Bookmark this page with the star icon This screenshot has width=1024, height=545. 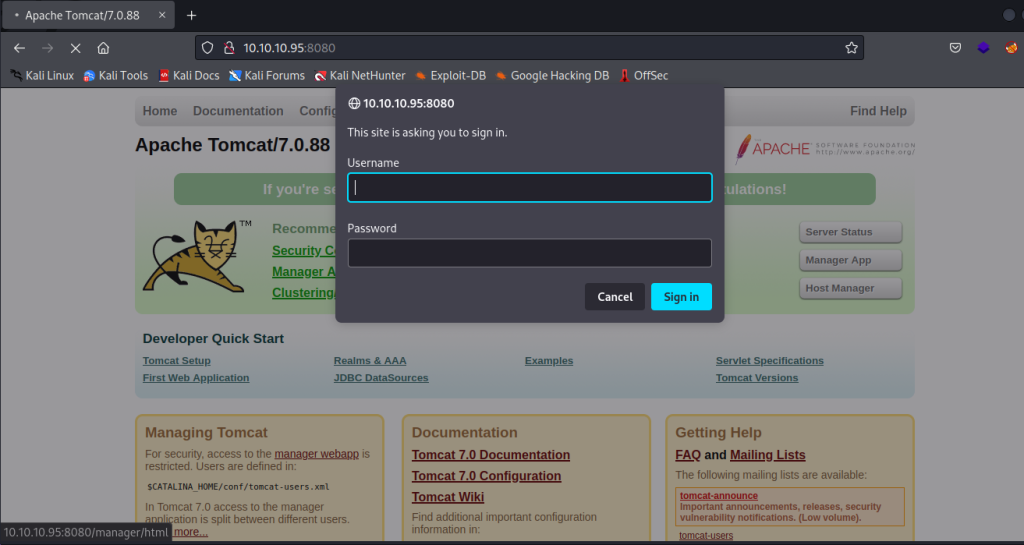[x=851, y=48]
